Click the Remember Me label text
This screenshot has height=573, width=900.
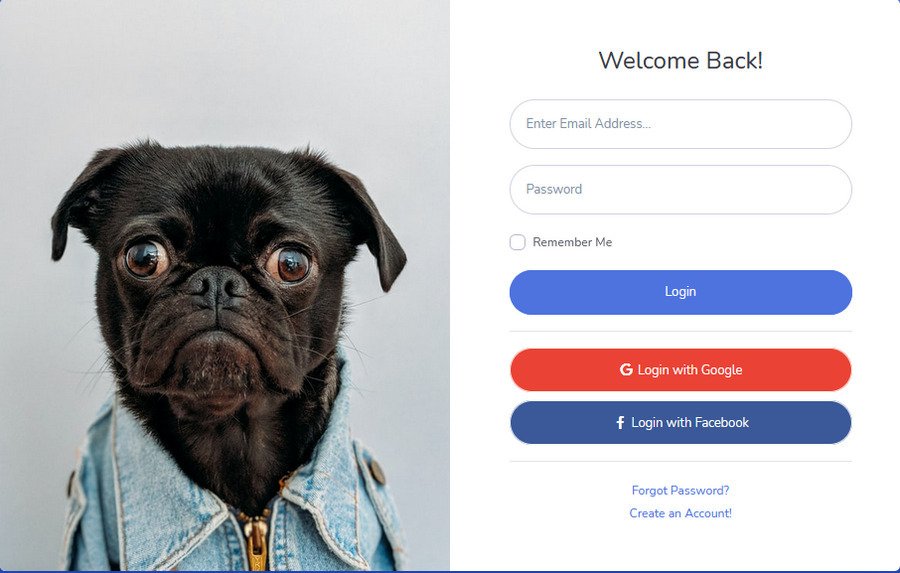(x=572, y=242)
